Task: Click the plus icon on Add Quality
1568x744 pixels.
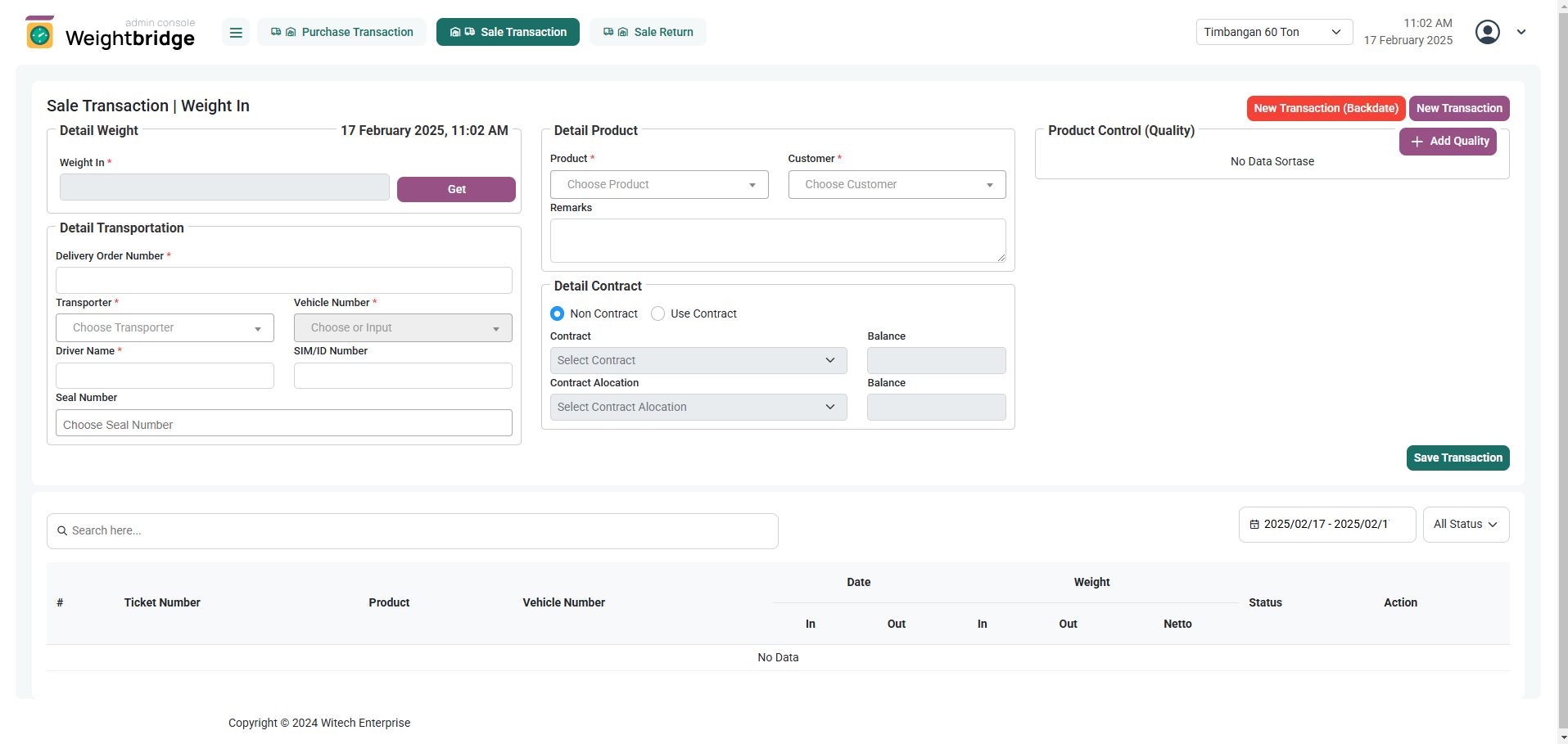Action: (x=1417, y=142)
